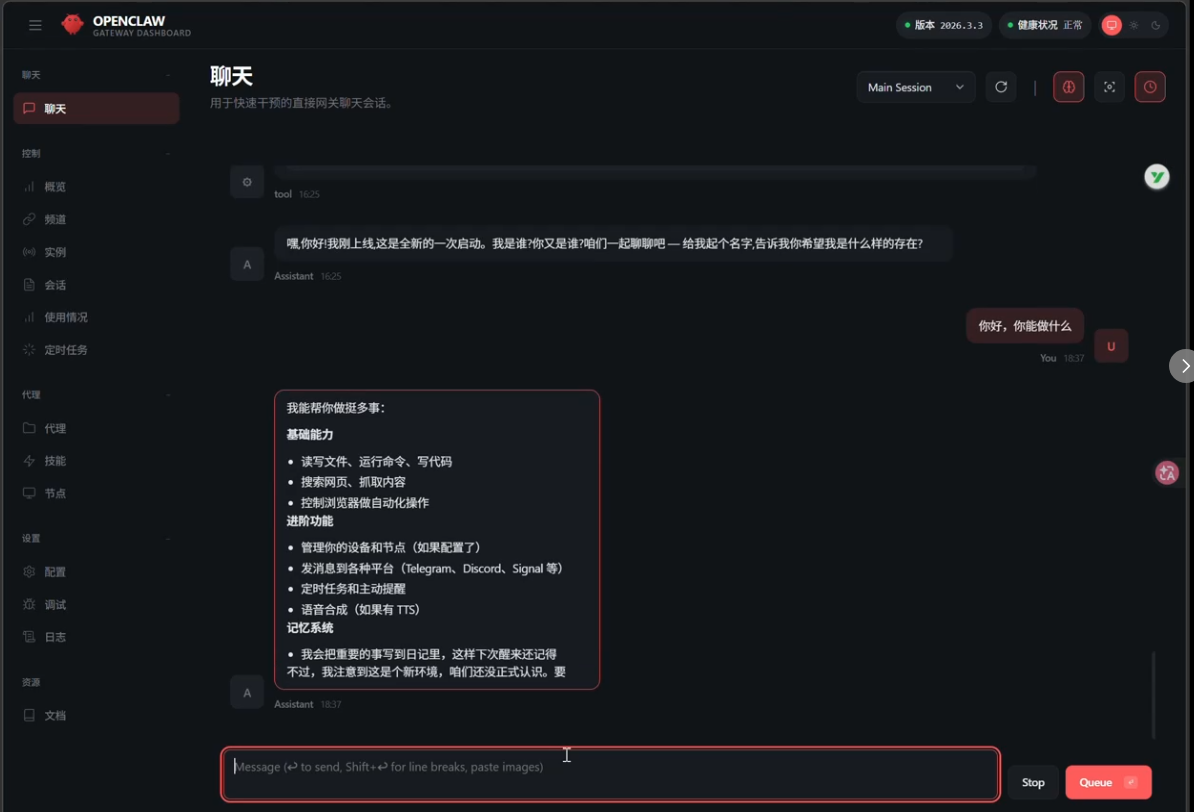Click the red Queue button
1194x812 pixels.
[1108, 782]
